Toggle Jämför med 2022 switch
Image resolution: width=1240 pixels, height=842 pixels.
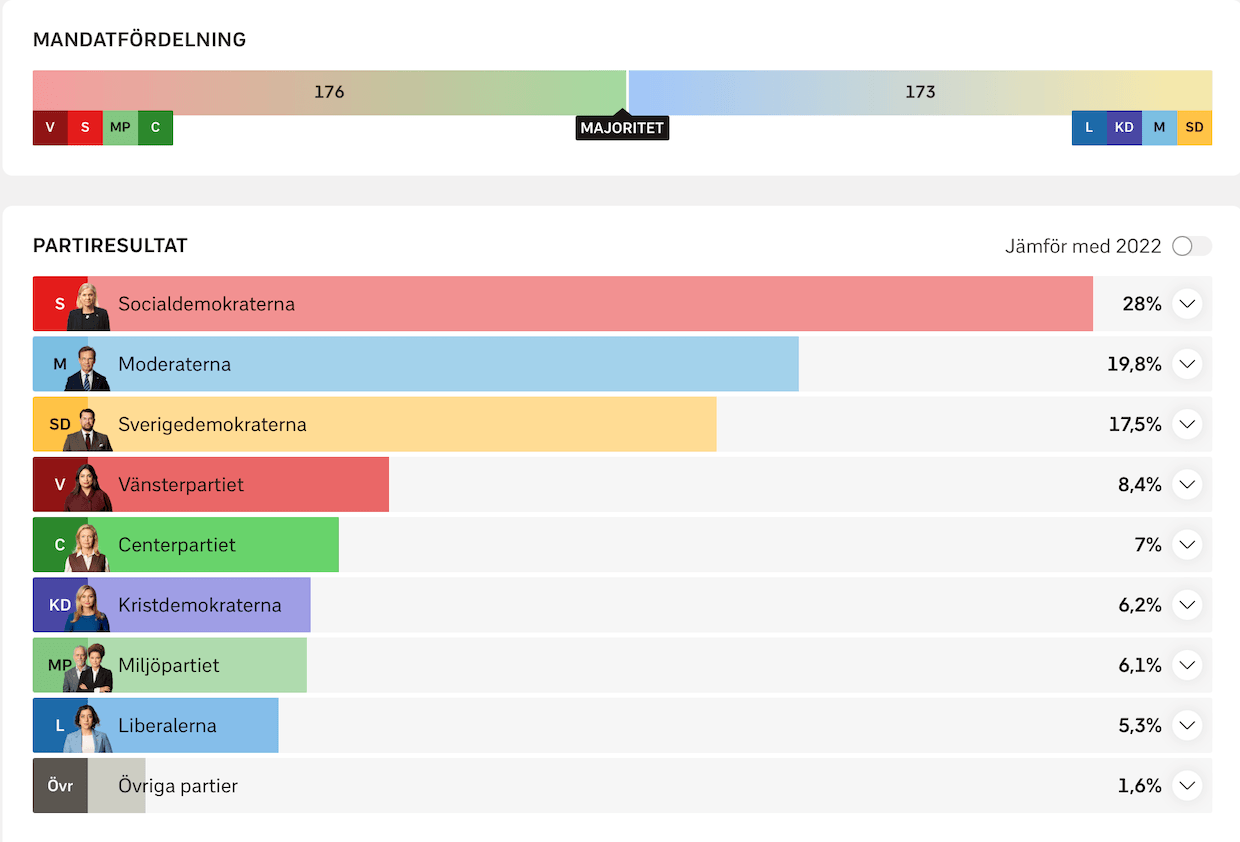click(1192, 246)
